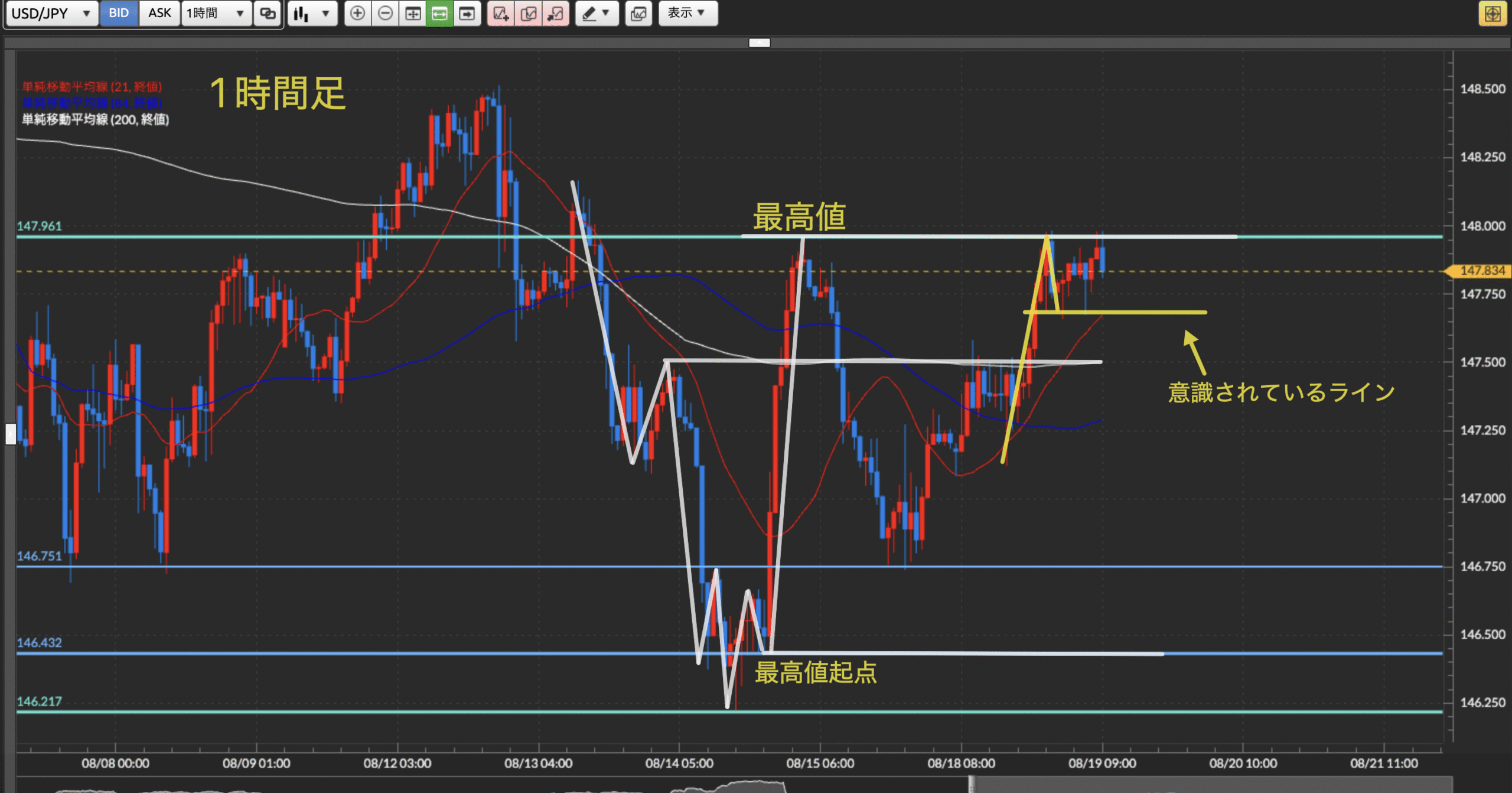The height and width of the screenshot is (793, 1512).
Task: Click the chart link icon
Action: coord(268,13)
